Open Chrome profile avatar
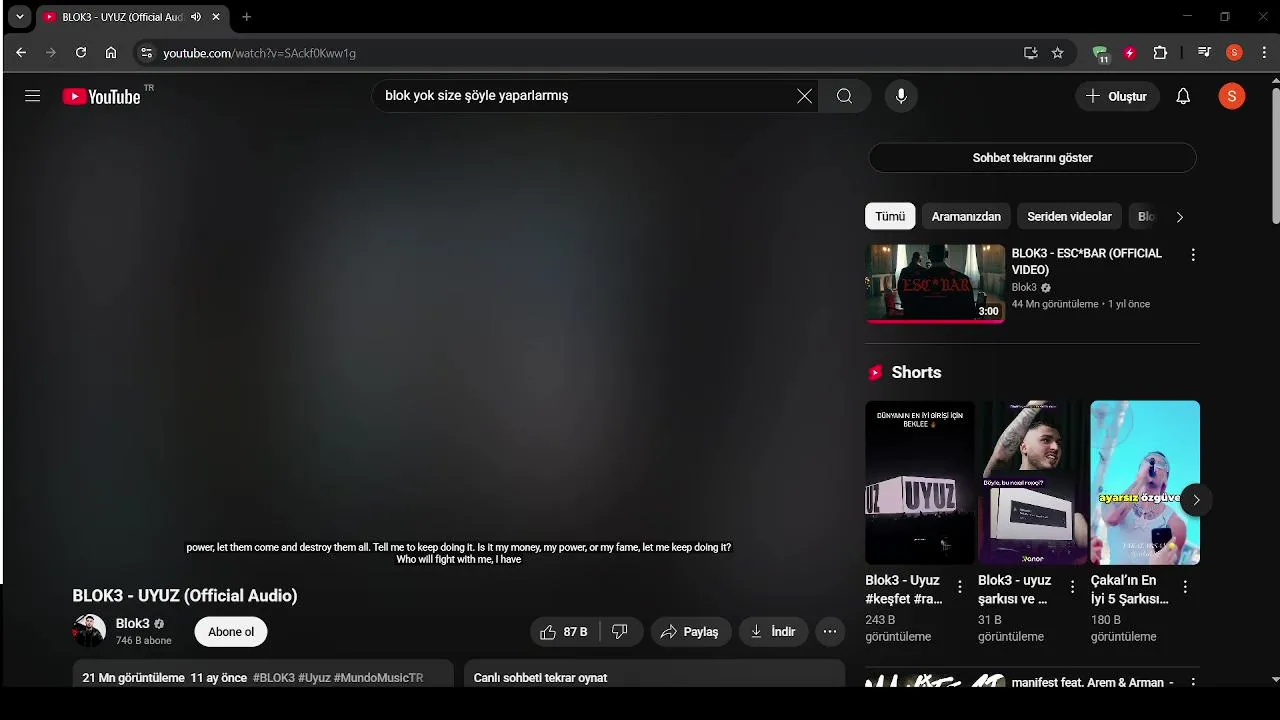This screenshot has width=1280, height=720. click(x=1234, y=53)
